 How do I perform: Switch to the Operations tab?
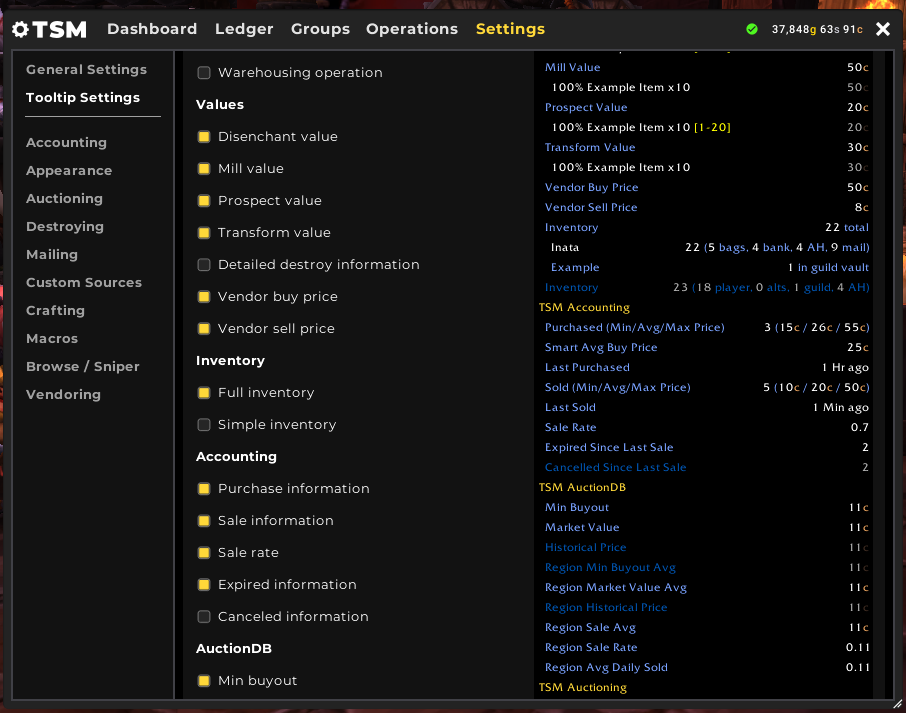411,29
